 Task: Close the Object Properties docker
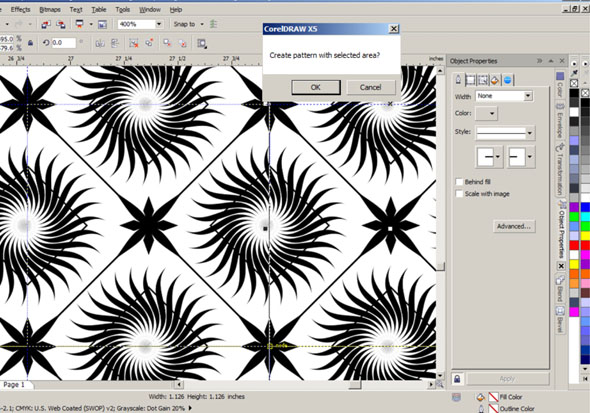click(562, 61)
